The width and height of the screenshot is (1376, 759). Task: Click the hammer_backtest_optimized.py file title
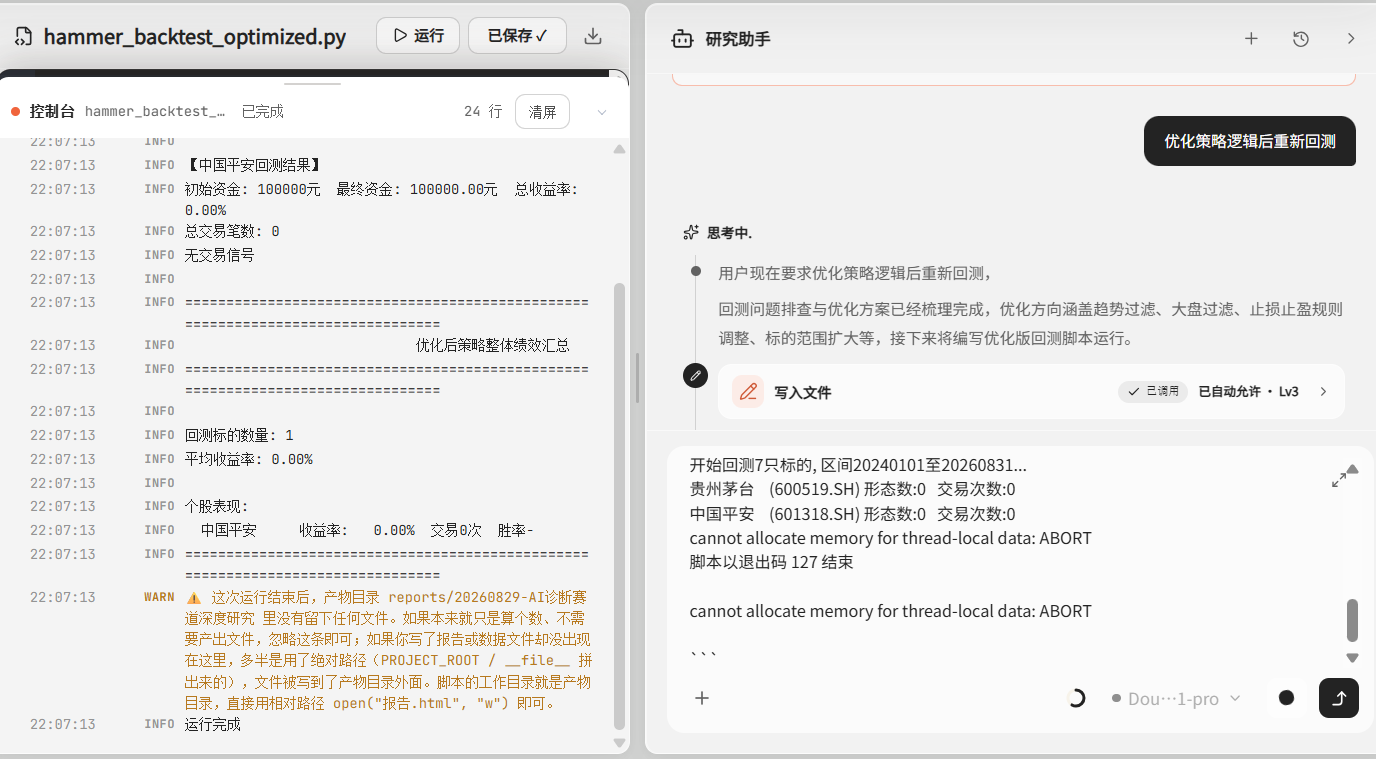click(195, 38)
